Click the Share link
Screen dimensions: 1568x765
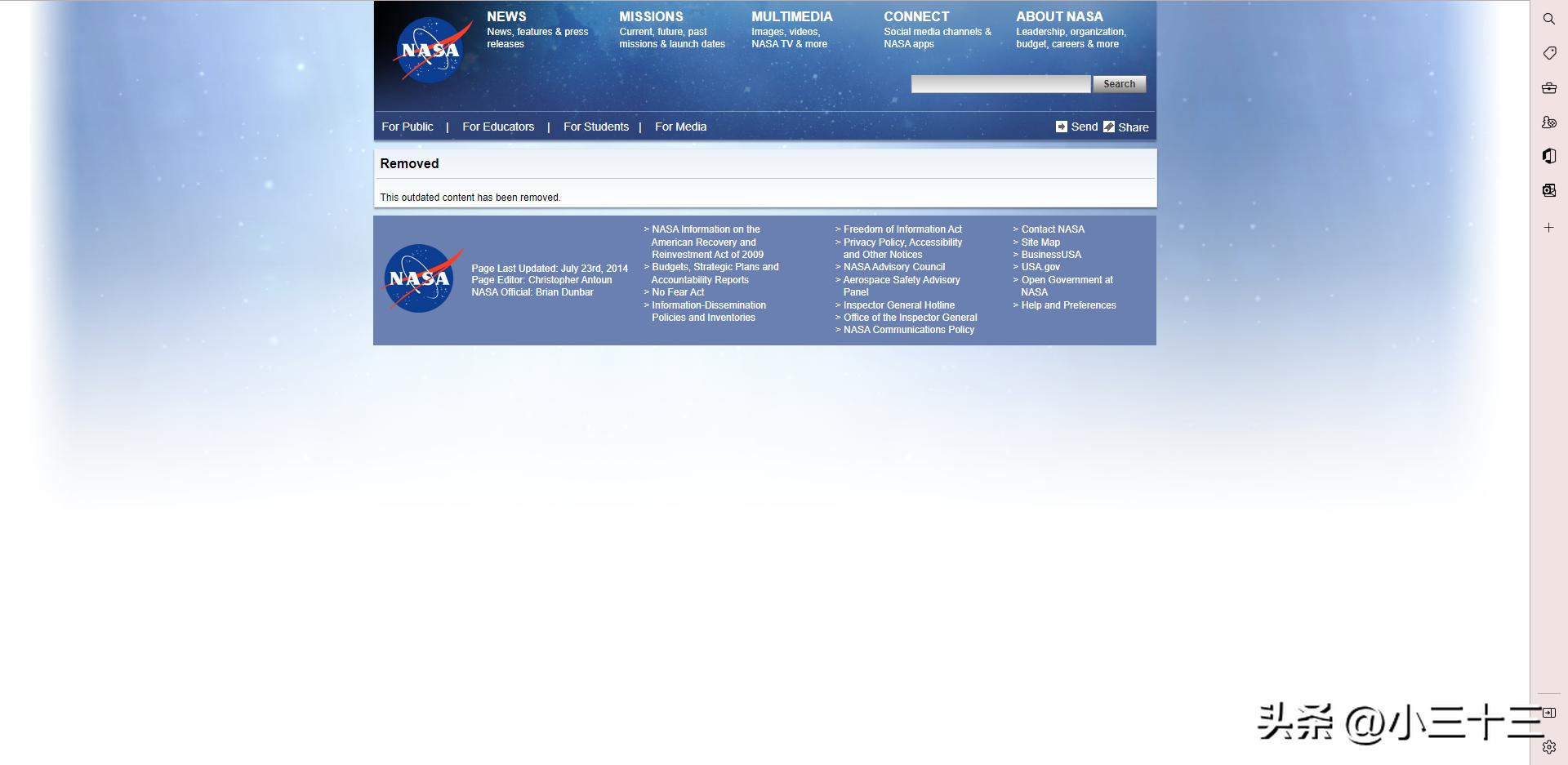pos(1133,127)
